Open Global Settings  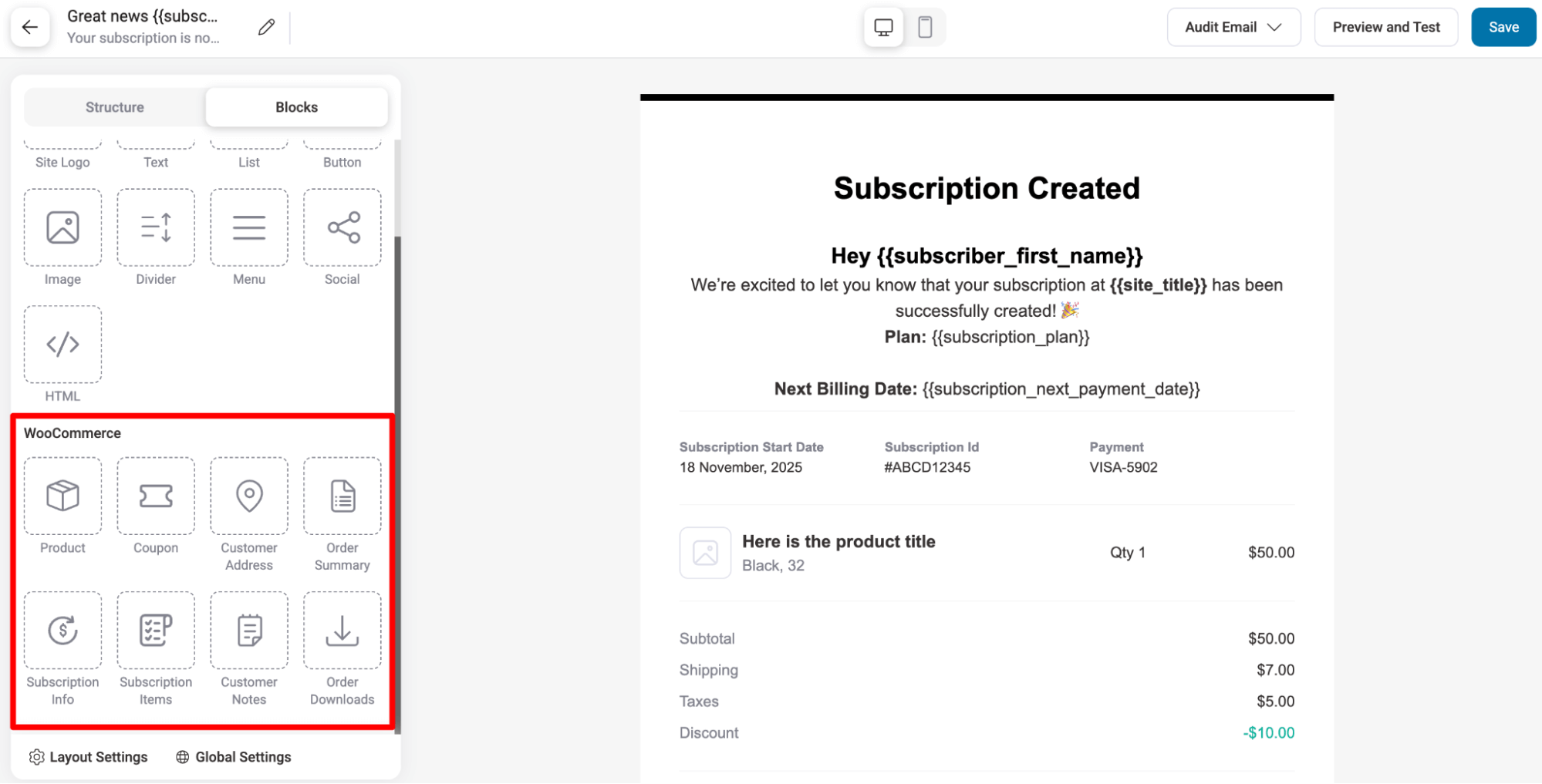point(232,756)
